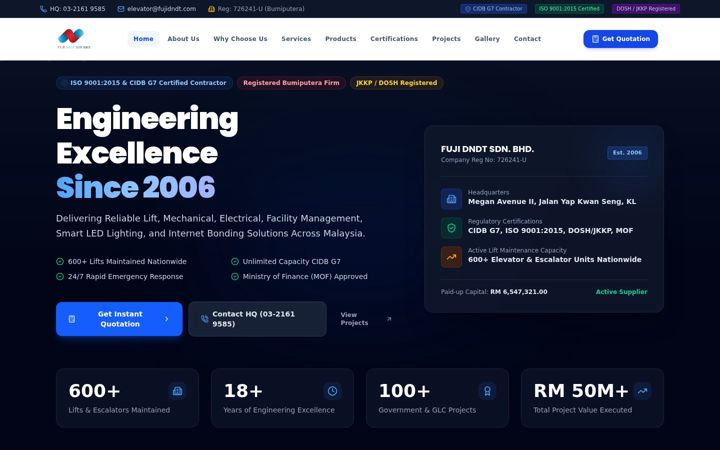Click Government & GLC Projects label
The height and width of the screenshot is (450, 720).
click(427, 410)
